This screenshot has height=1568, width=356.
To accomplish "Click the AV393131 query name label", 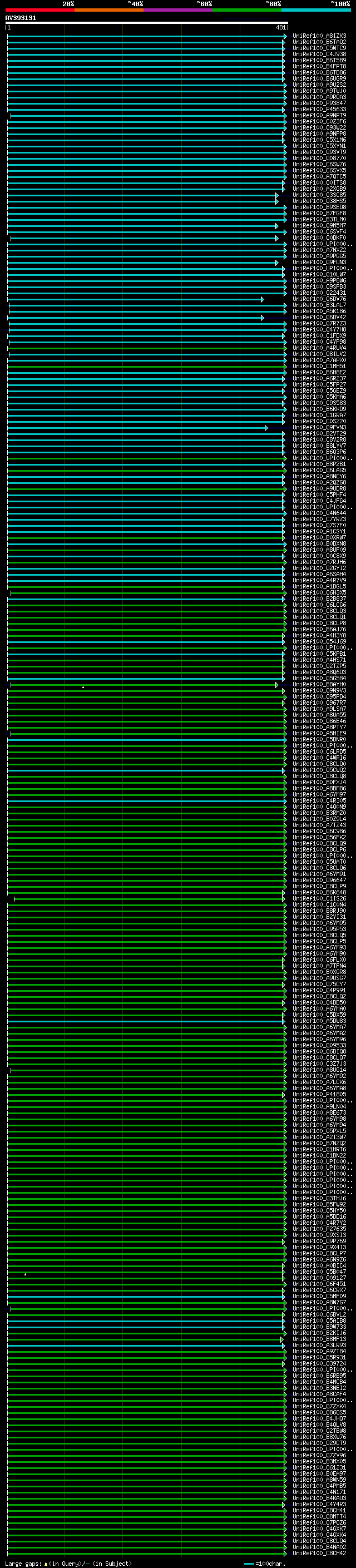I will (x=21, y=18).
